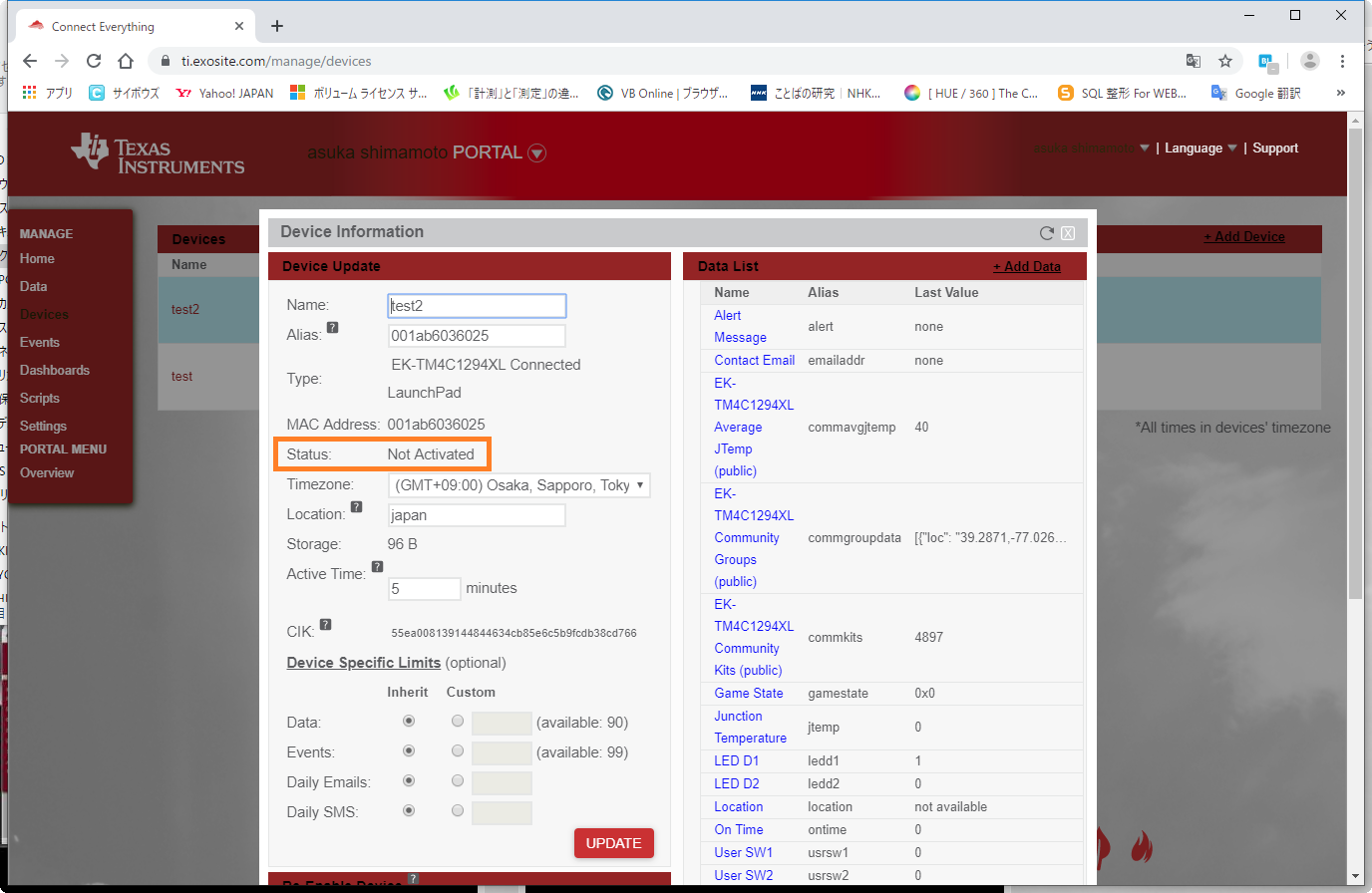Open the Junction Temperature data item
This screenshot has width=1372, height=893.
[751, 727]
